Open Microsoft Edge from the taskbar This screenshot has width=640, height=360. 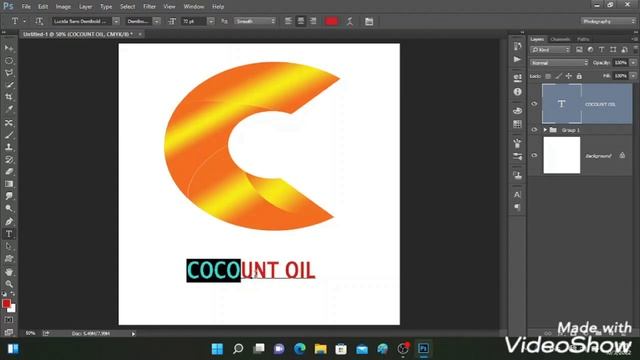point(300,349)
